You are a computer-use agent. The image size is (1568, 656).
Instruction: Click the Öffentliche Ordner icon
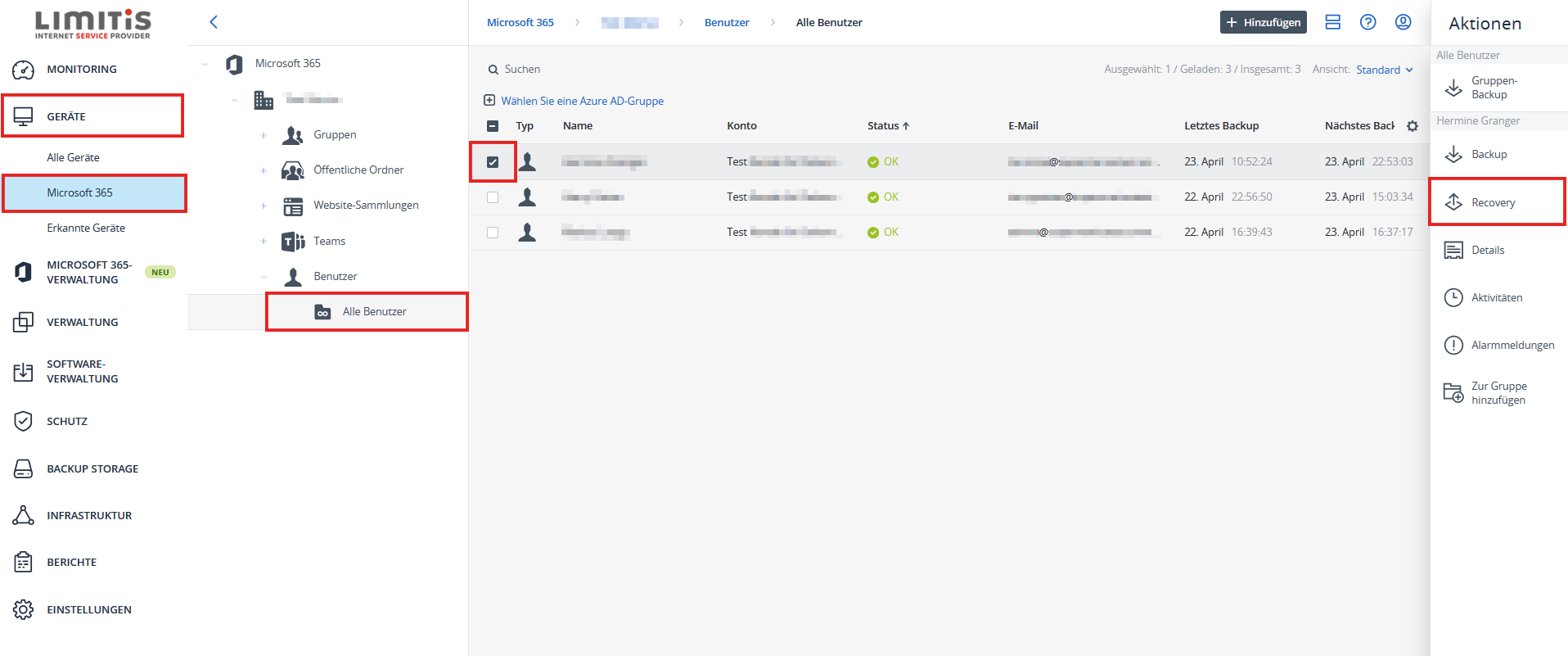tap(292, 170)
